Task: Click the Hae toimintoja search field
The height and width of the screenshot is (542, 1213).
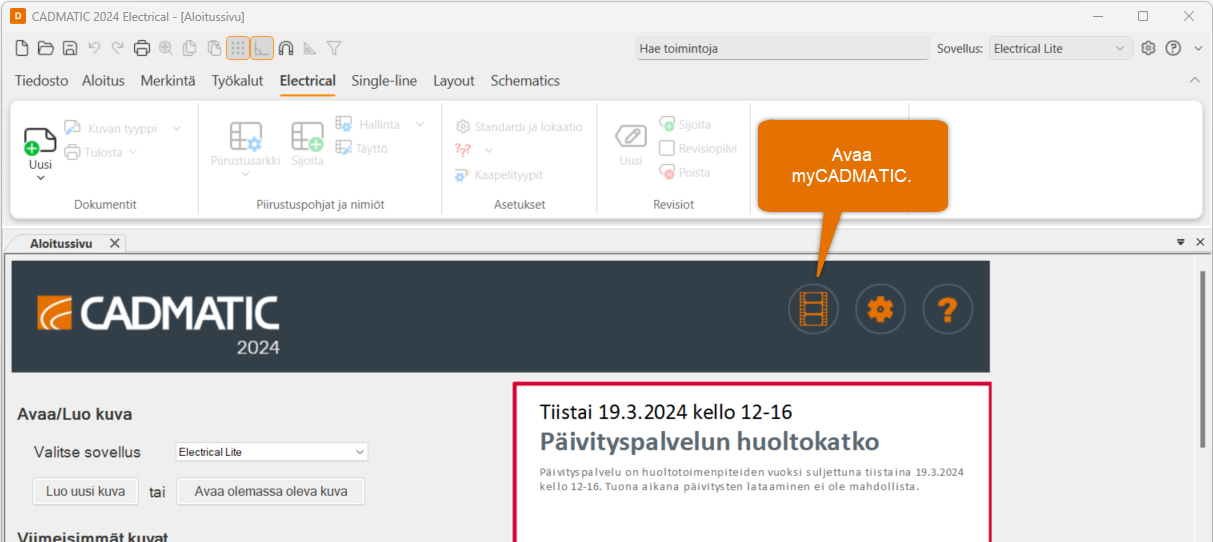Action: (782, 48)
